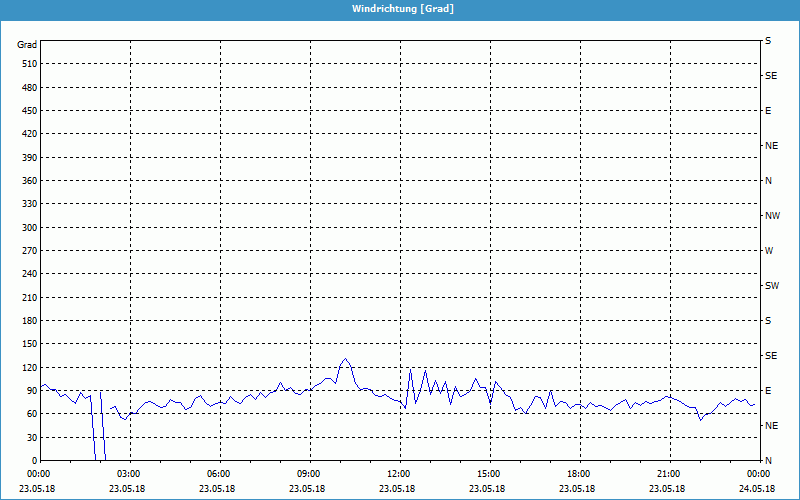Click the 12:00 time axis label

pos(399,474)
